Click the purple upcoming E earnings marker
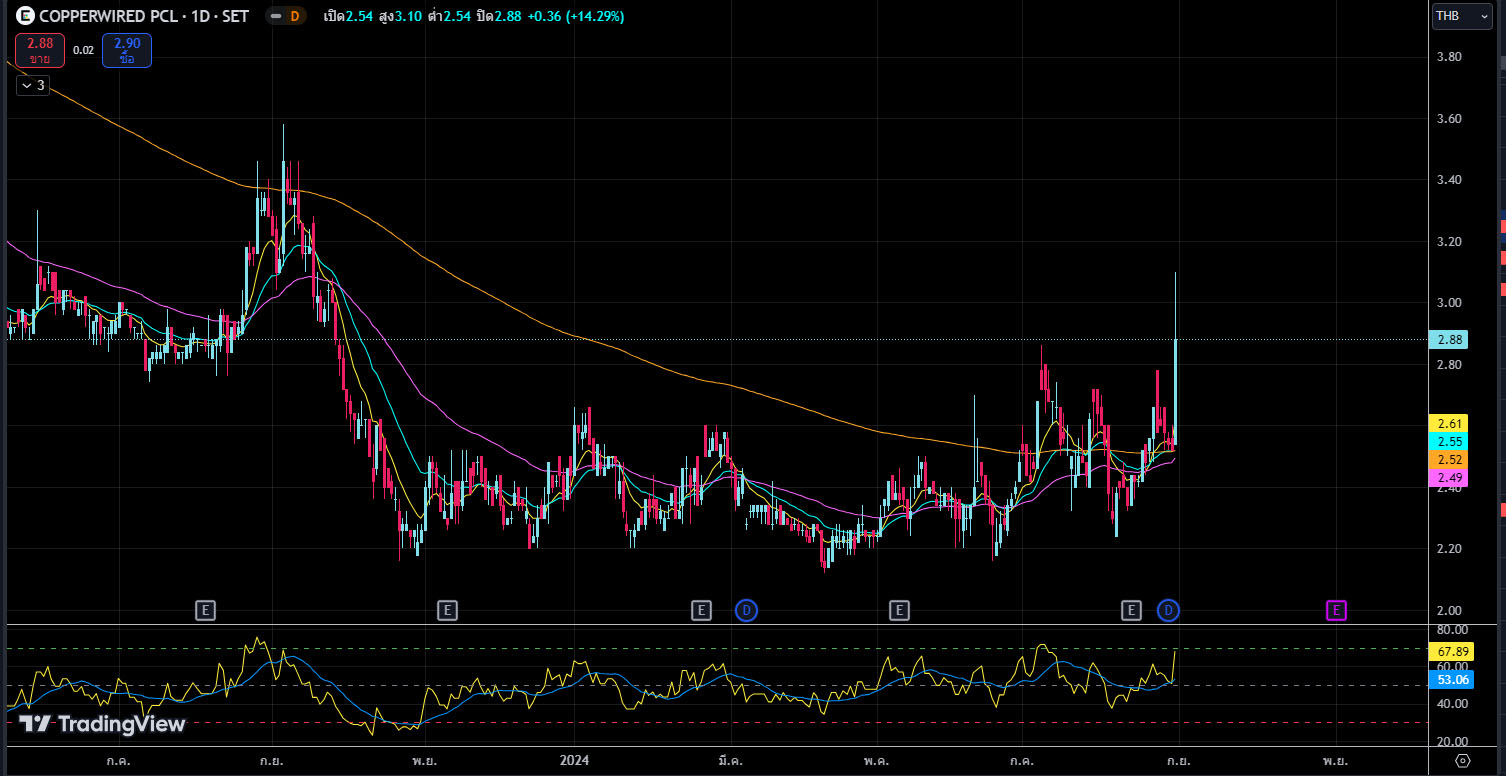Viewport: 1506px width, 776px height. (1336, 610)
